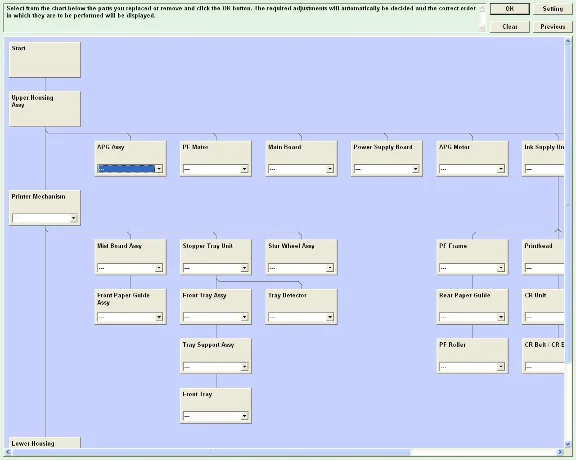The width and height of the screenshot is (576, 460).
Task: Expand the PF Frame dropdown
Action: [501, 267]
